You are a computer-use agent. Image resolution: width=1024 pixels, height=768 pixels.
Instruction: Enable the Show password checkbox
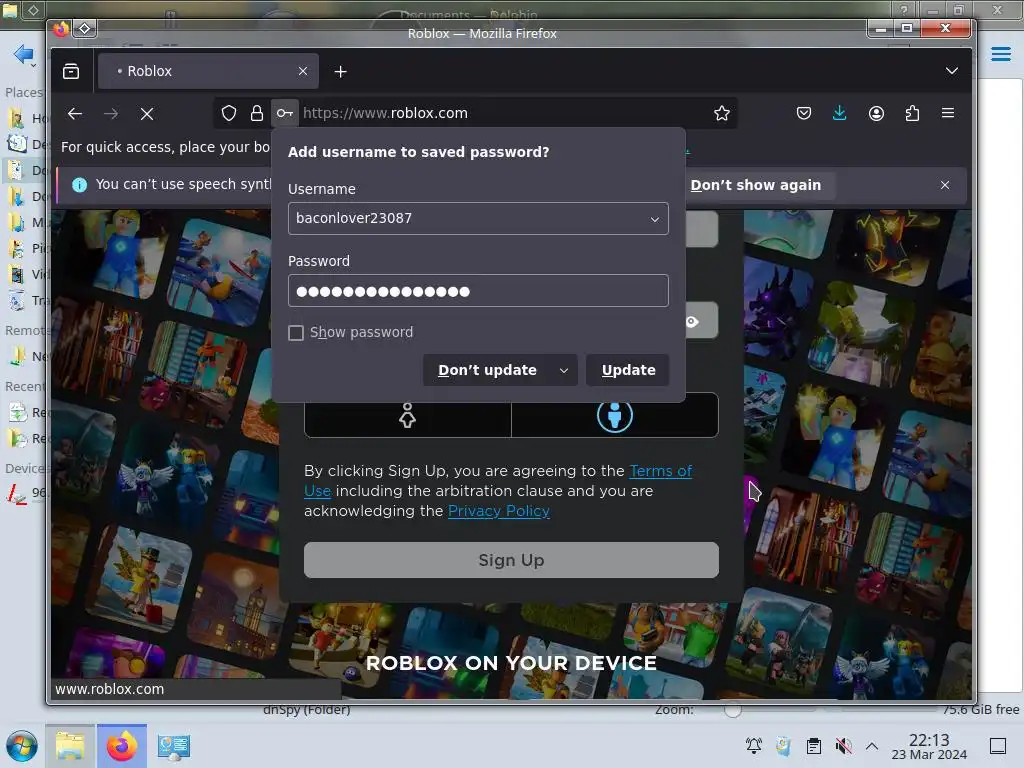pos(296,333)
